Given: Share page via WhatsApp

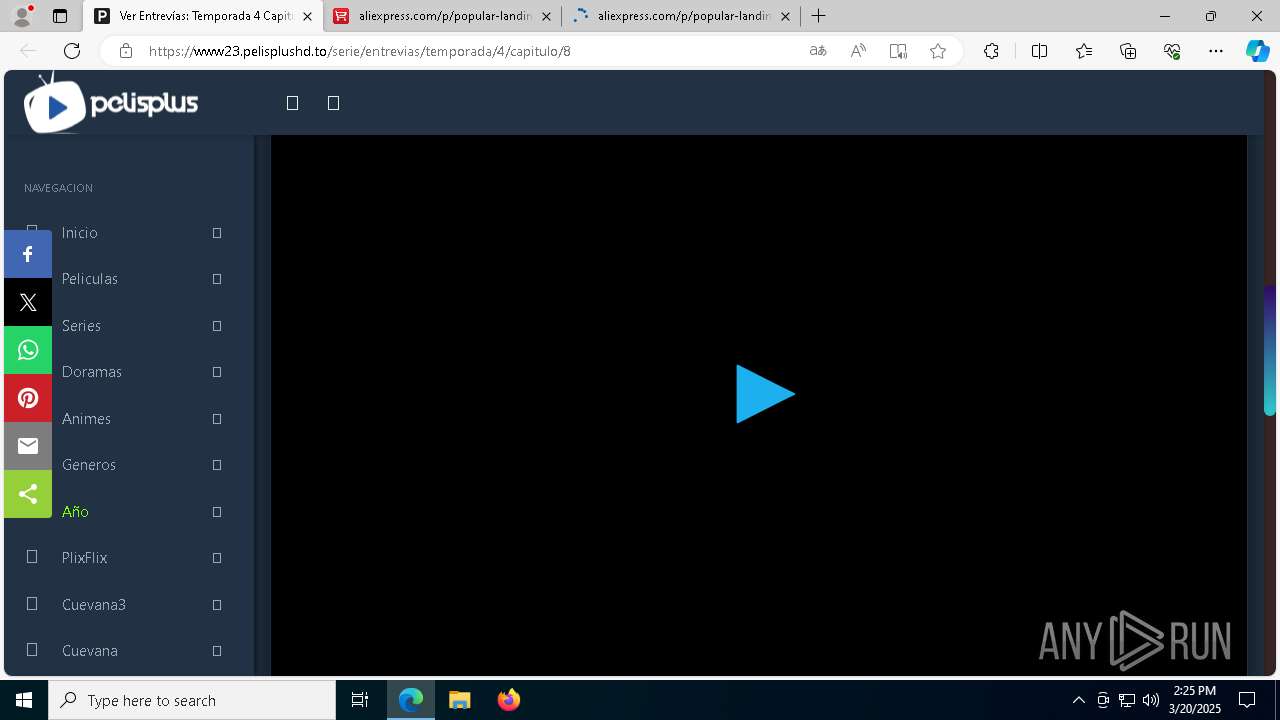Looking at the screenshot, I should click(28, 350).
